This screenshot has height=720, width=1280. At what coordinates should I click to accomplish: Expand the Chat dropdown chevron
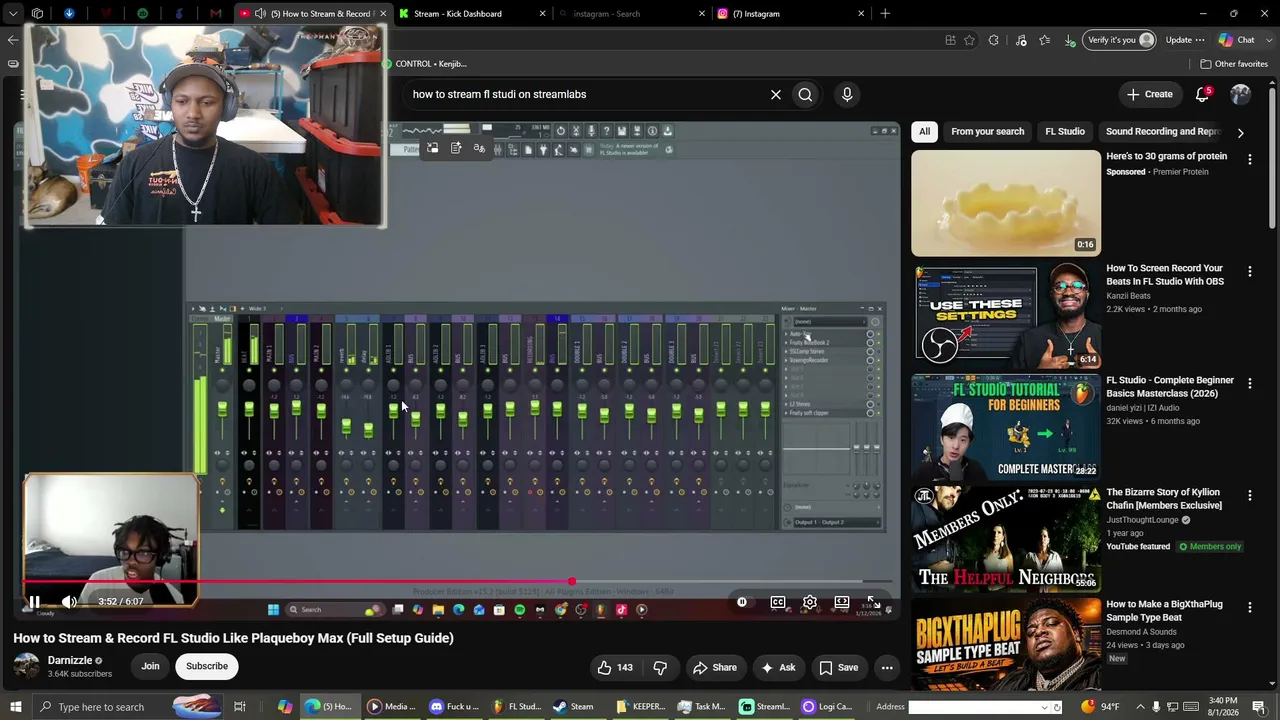pos(1268,40)
